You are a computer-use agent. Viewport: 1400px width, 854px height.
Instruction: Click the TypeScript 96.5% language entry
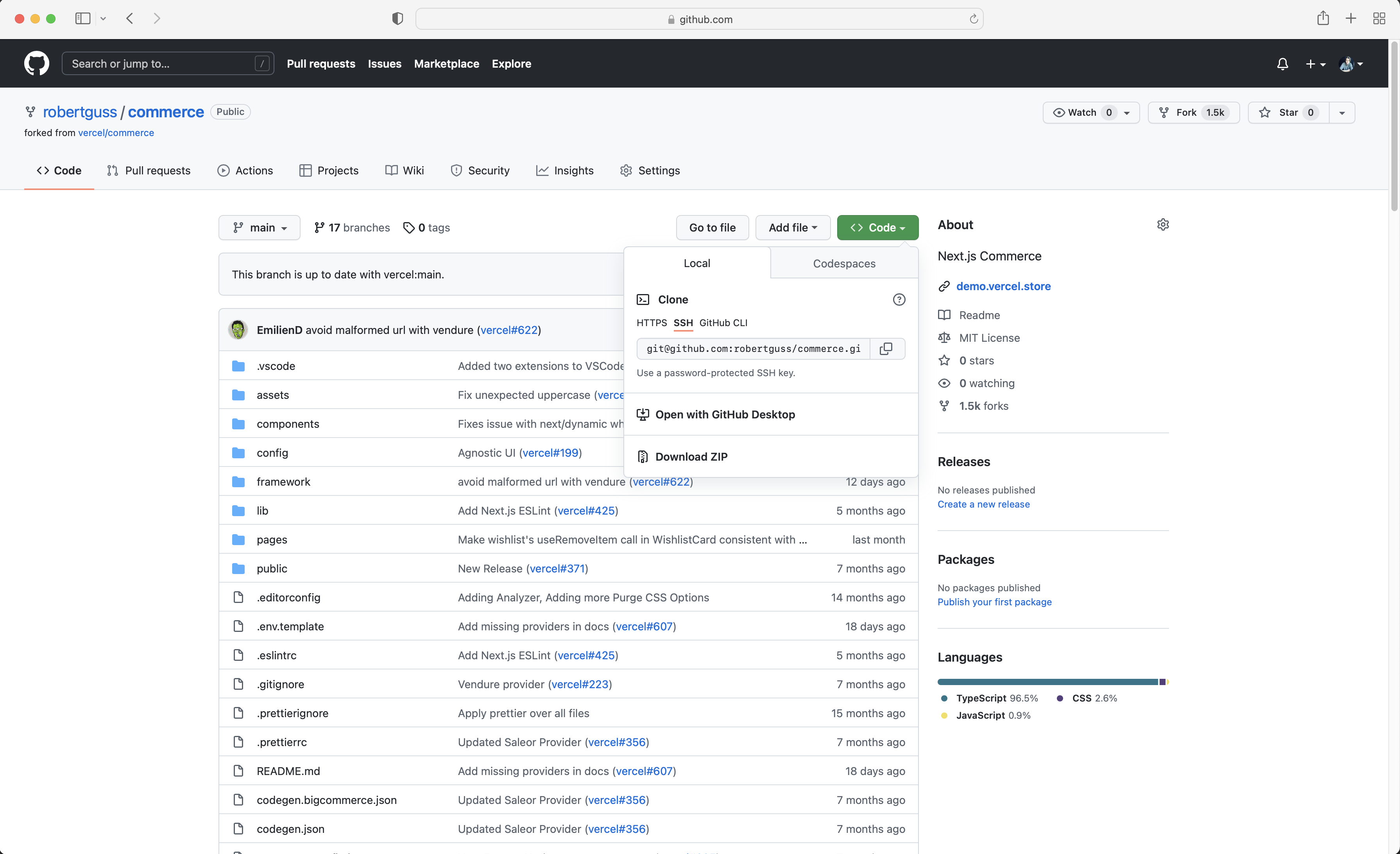click(x=990, y=698)
